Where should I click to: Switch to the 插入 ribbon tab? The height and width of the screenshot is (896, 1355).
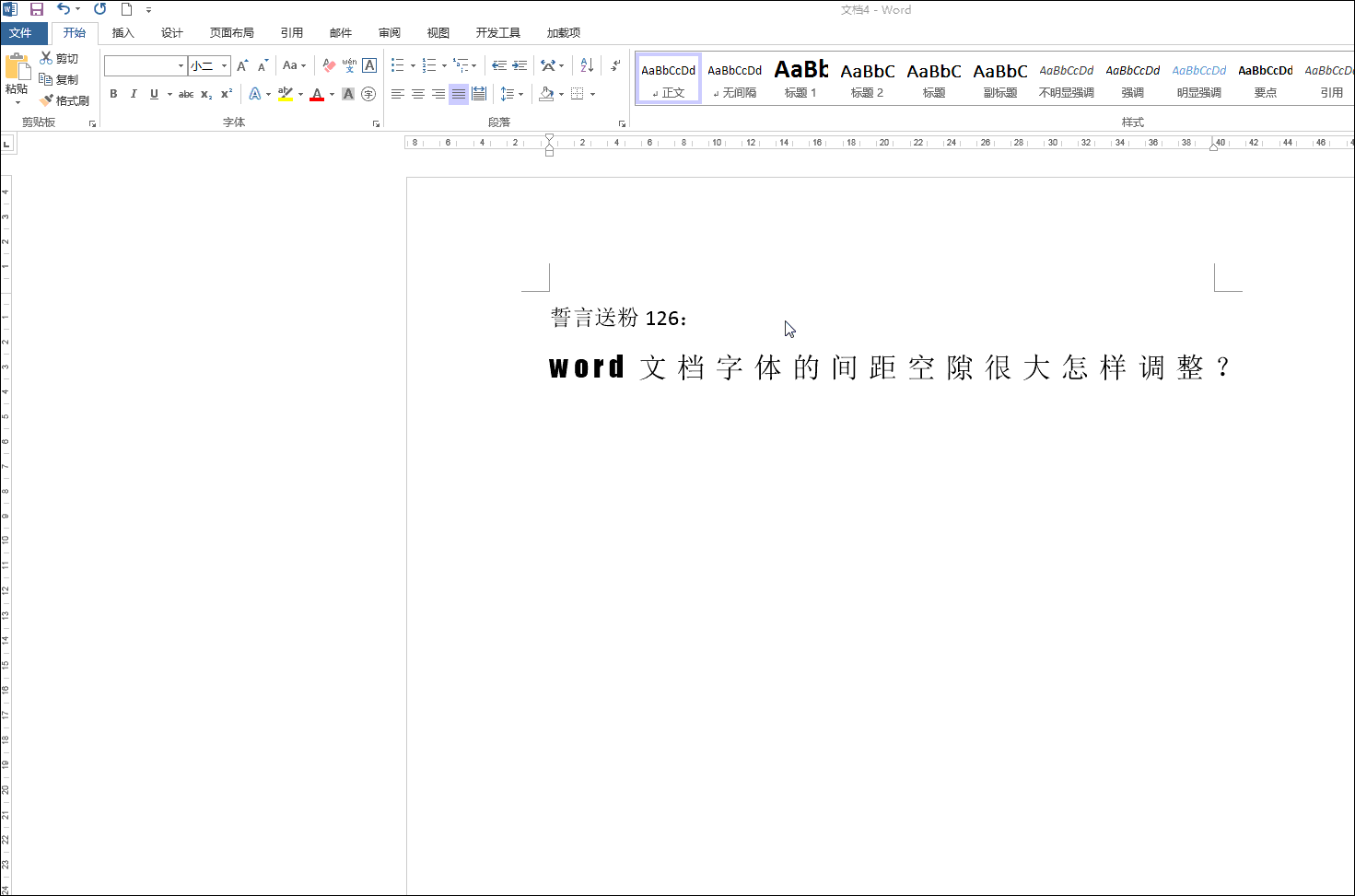(x=123, y=32)
